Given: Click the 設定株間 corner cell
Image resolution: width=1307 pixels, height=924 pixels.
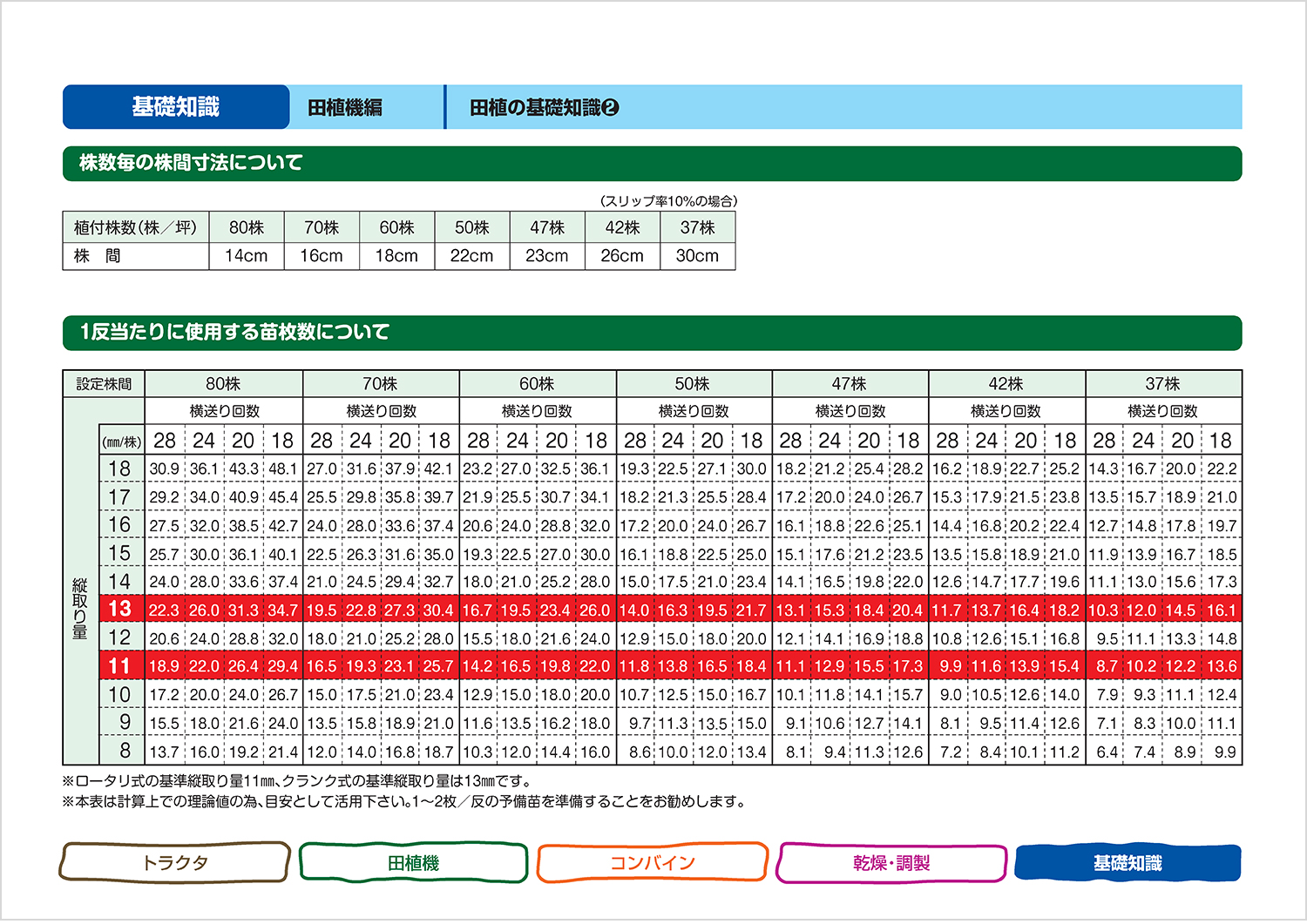Looking at the screenshot, I should coord(104,384).
